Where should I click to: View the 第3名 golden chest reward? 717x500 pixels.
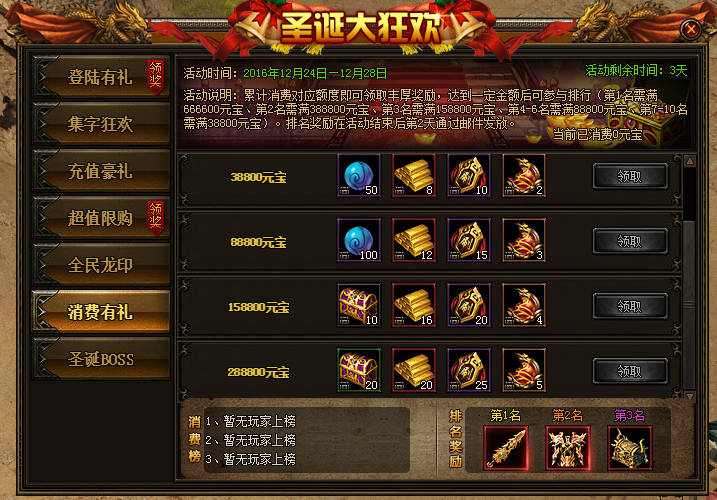pyautogui.click(x=630, y=448)
